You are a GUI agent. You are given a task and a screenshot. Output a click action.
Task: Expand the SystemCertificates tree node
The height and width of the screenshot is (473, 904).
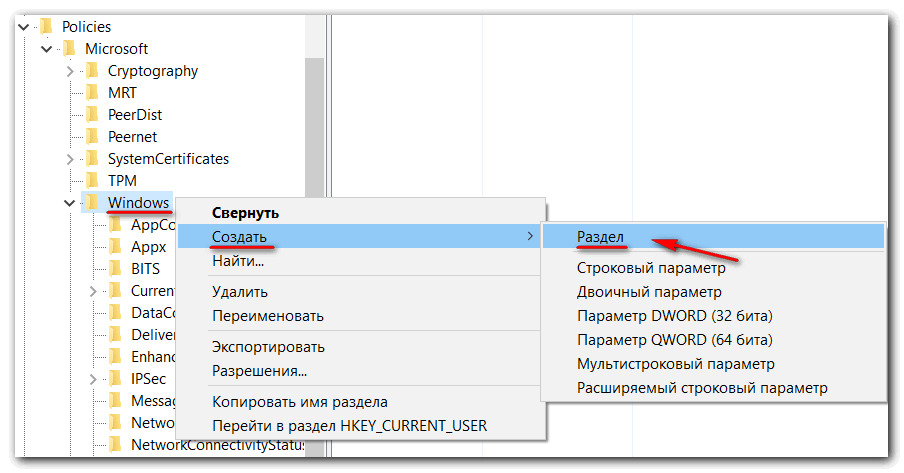click(70, 159)
